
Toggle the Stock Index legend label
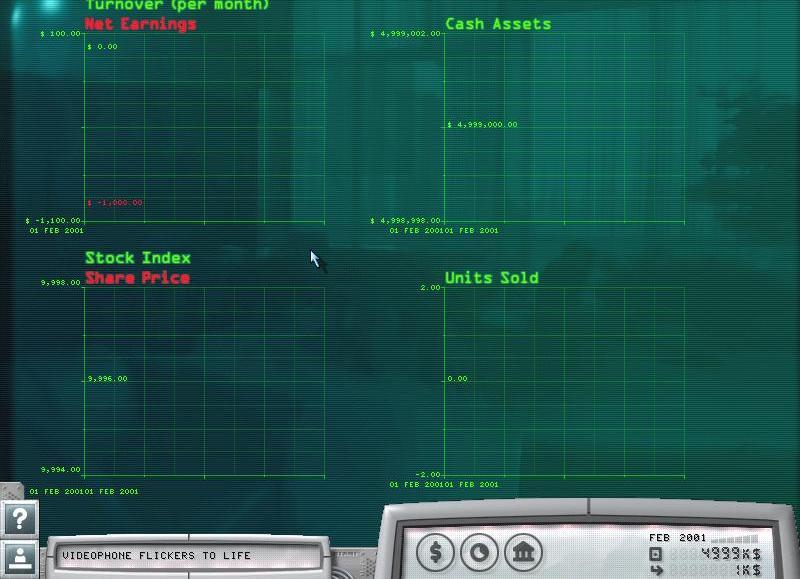tap(137, 259)
